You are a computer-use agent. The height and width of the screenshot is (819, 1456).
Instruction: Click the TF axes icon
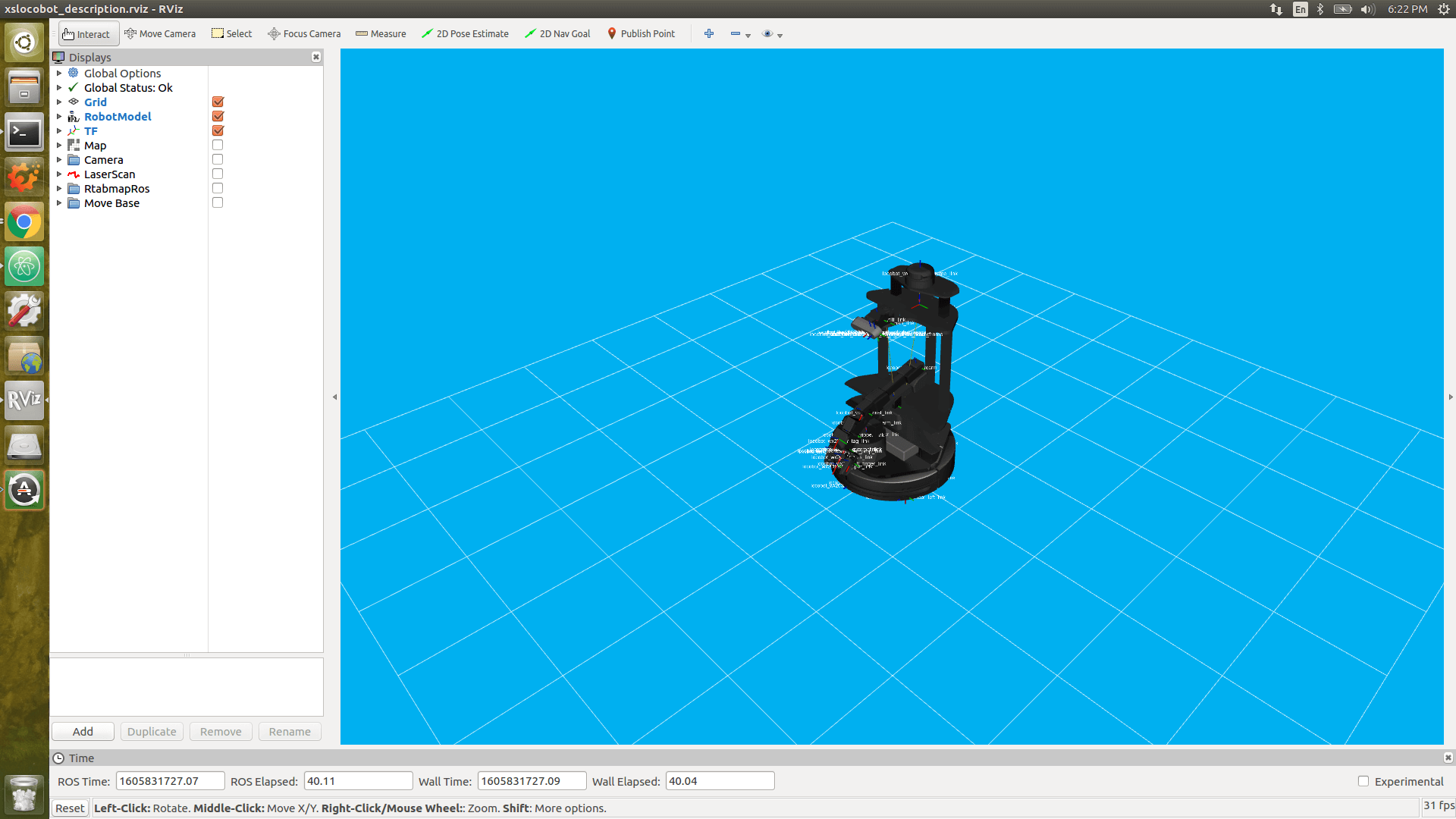[74, 130]
